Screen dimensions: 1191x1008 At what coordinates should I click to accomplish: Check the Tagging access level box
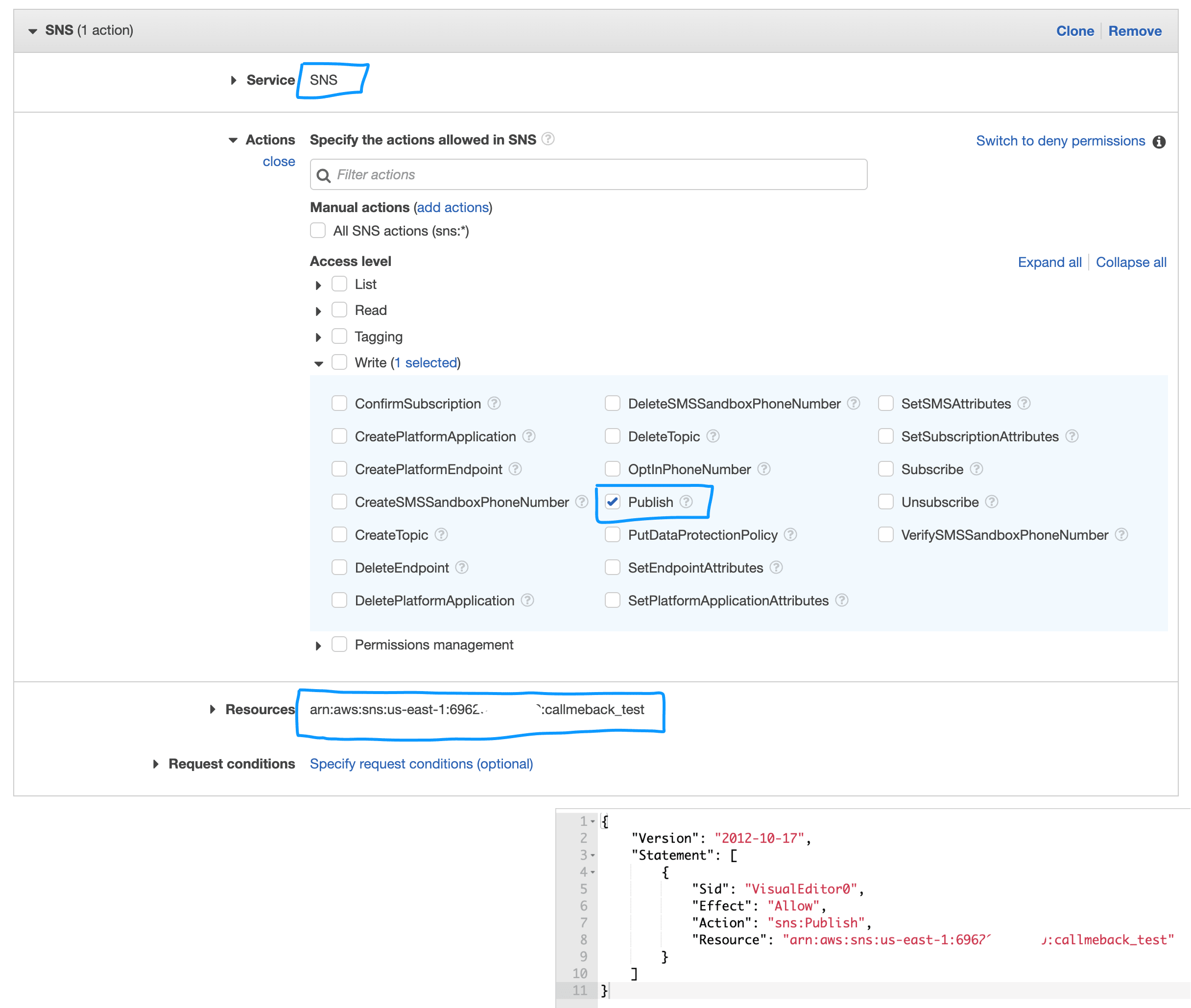coord(339,336)
